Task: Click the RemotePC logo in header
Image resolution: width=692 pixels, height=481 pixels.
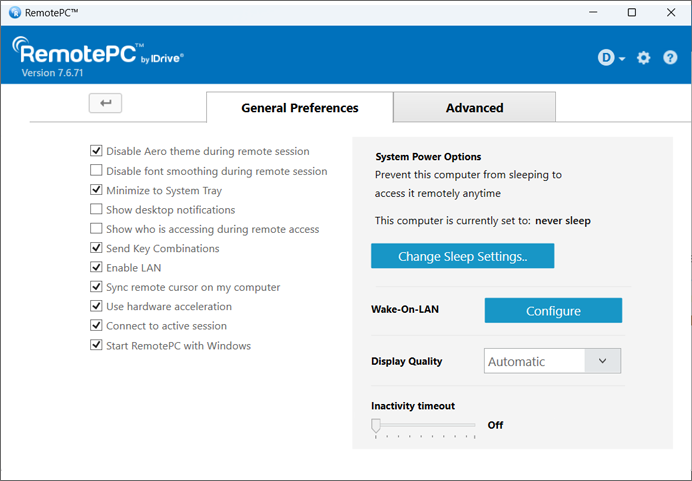Action: pyautogui.click(x=97, y=55)
